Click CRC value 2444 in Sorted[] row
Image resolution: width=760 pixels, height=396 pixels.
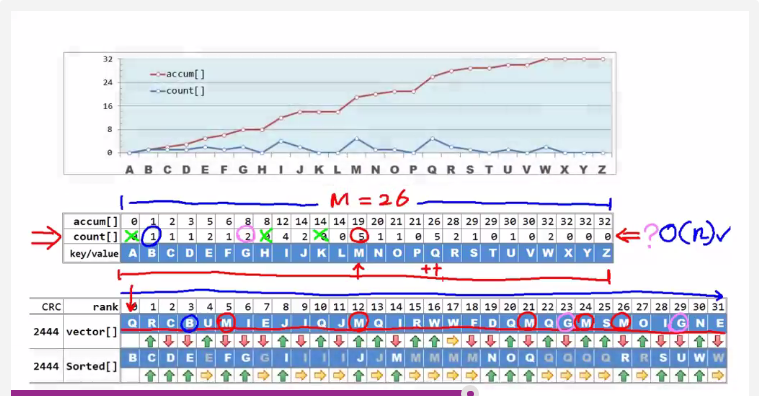46,366
